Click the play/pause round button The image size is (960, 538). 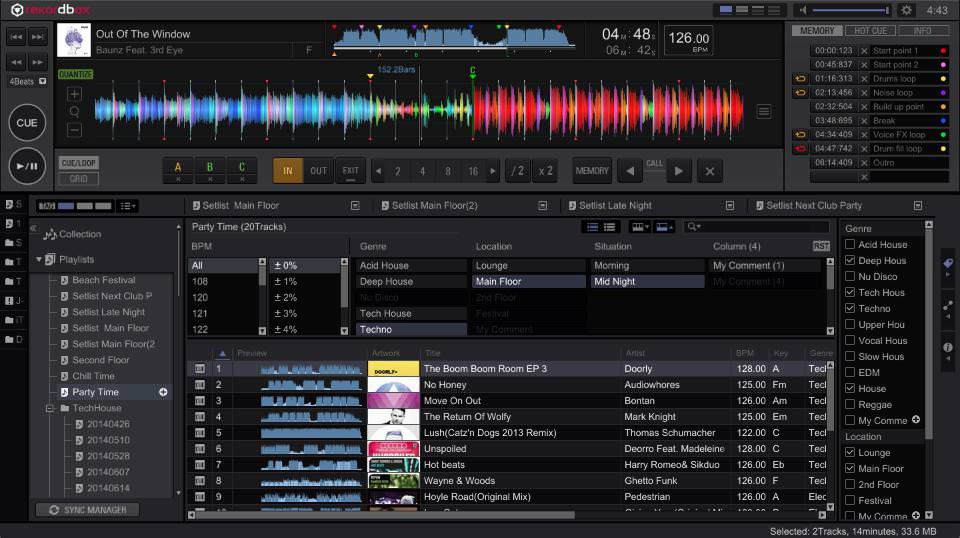click(27, 165)
